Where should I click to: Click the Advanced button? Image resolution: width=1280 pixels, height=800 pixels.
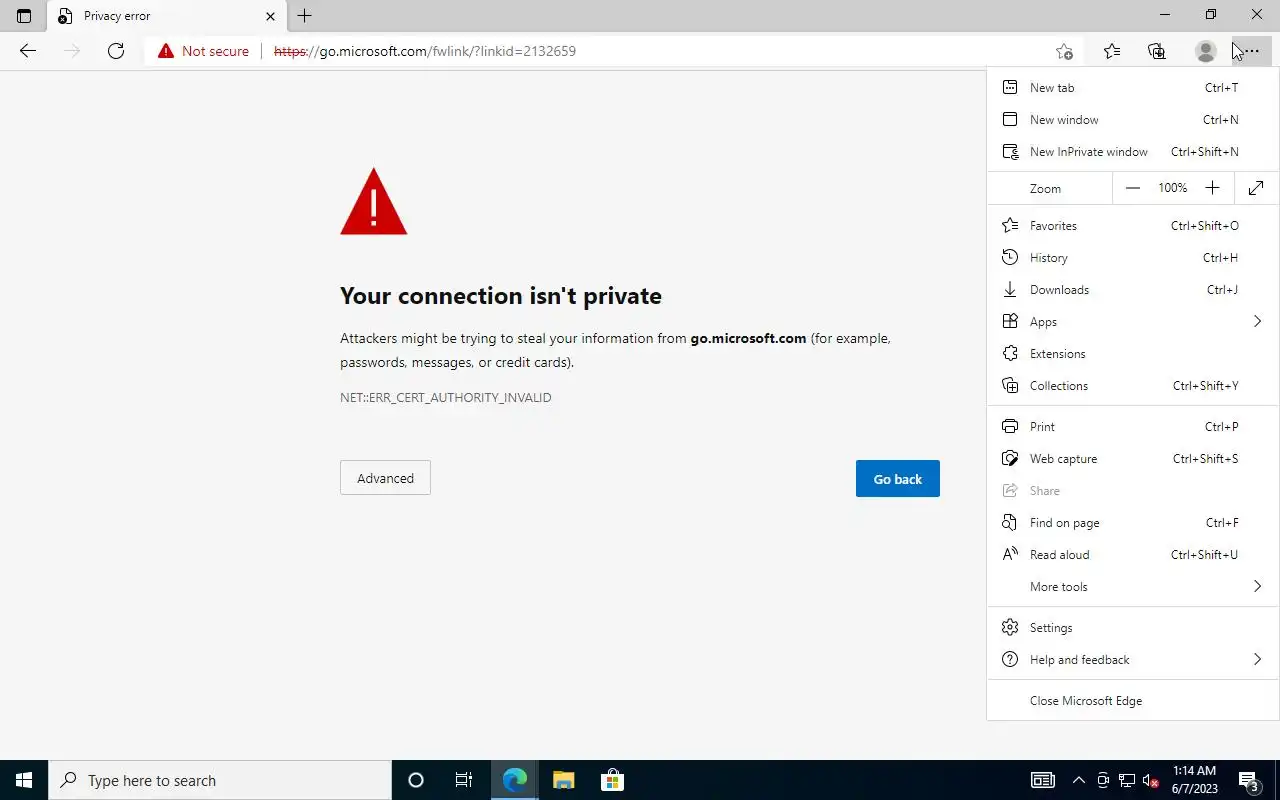[385, 478]
